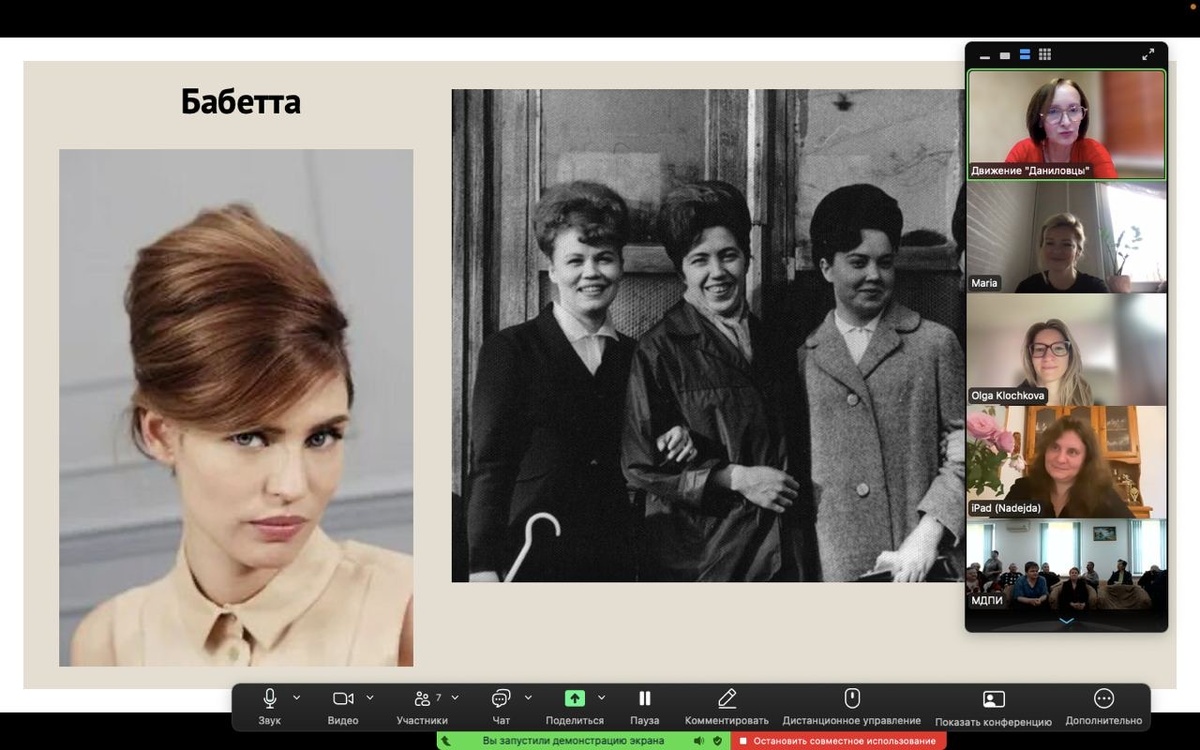Expand video panel with diagonal arrows icon

point(1148,55)
